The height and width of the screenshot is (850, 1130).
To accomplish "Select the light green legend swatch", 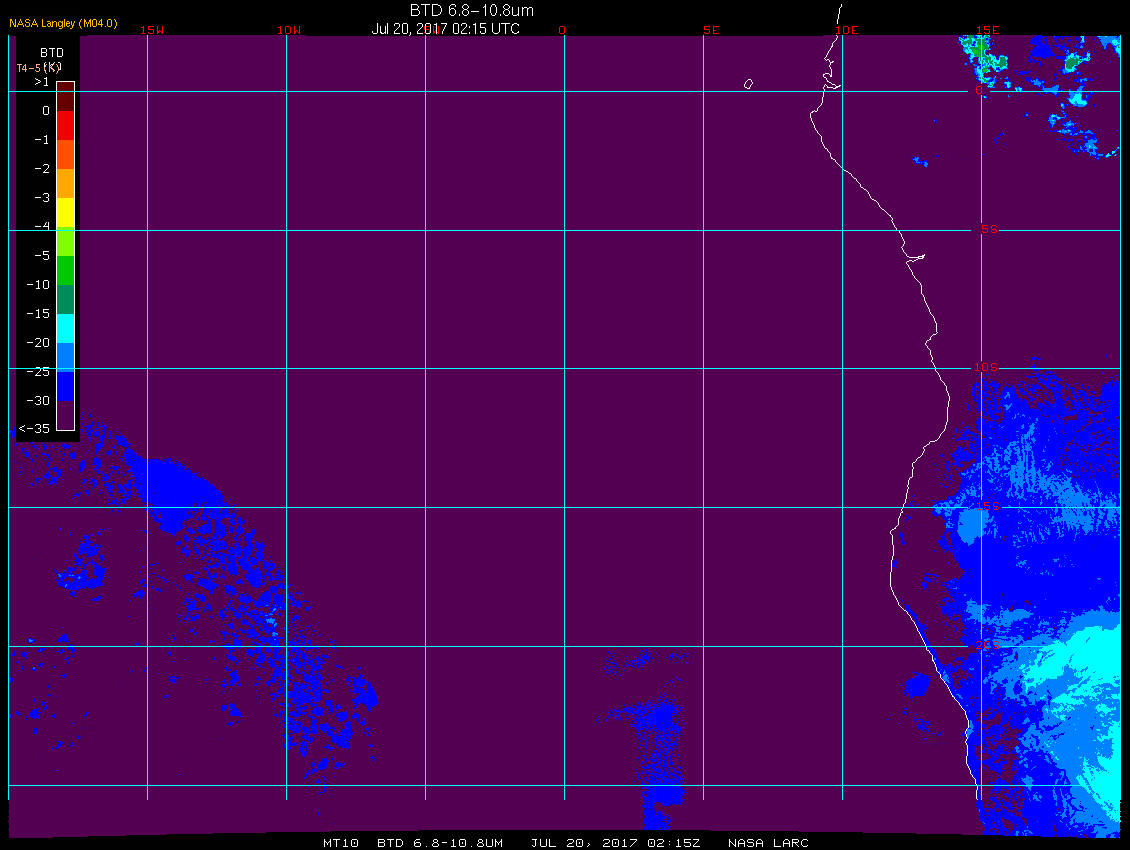I will pos(66,242).
